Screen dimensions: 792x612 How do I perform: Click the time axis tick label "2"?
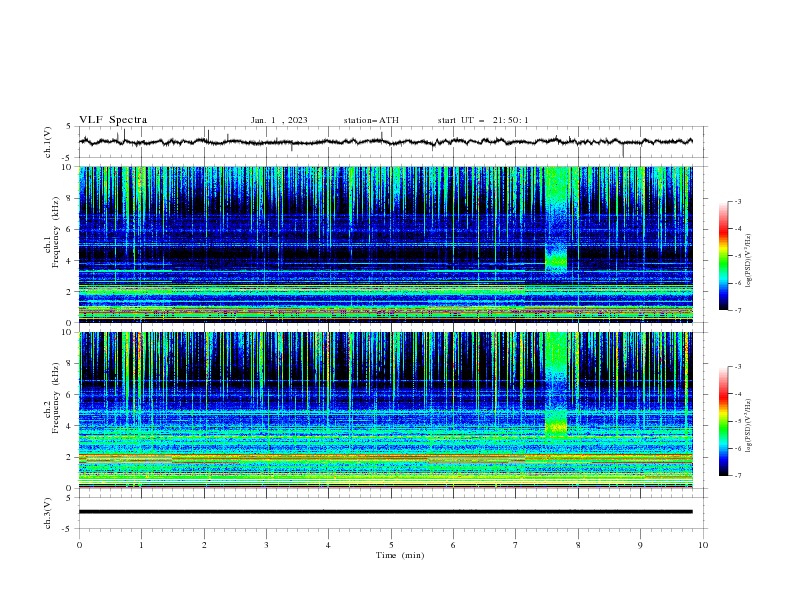204,545
